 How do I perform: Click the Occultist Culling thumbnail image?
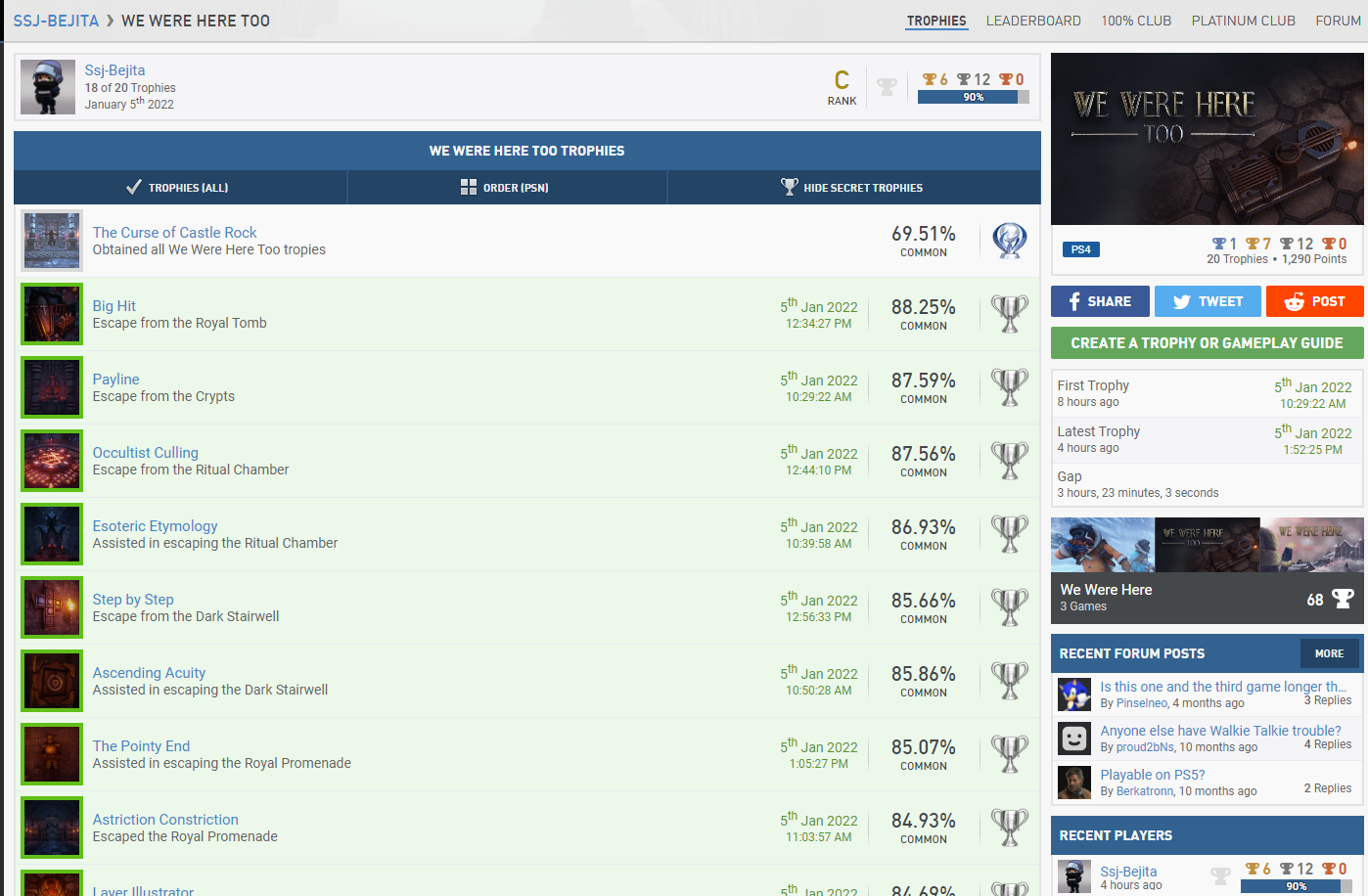(x=52, y=461)
